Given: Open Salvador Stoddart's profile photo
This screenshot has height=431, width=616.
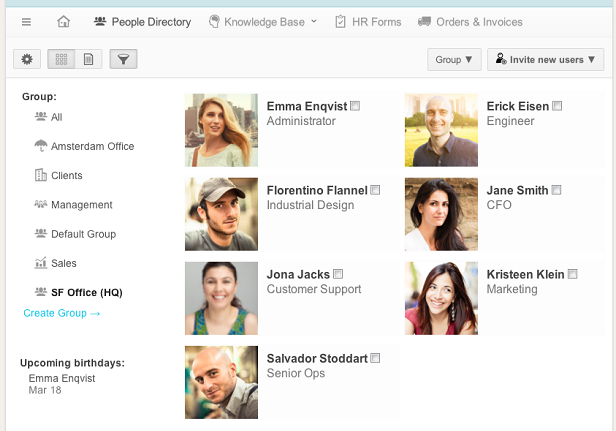Looking at the screenshot, I should coord(222,382).
